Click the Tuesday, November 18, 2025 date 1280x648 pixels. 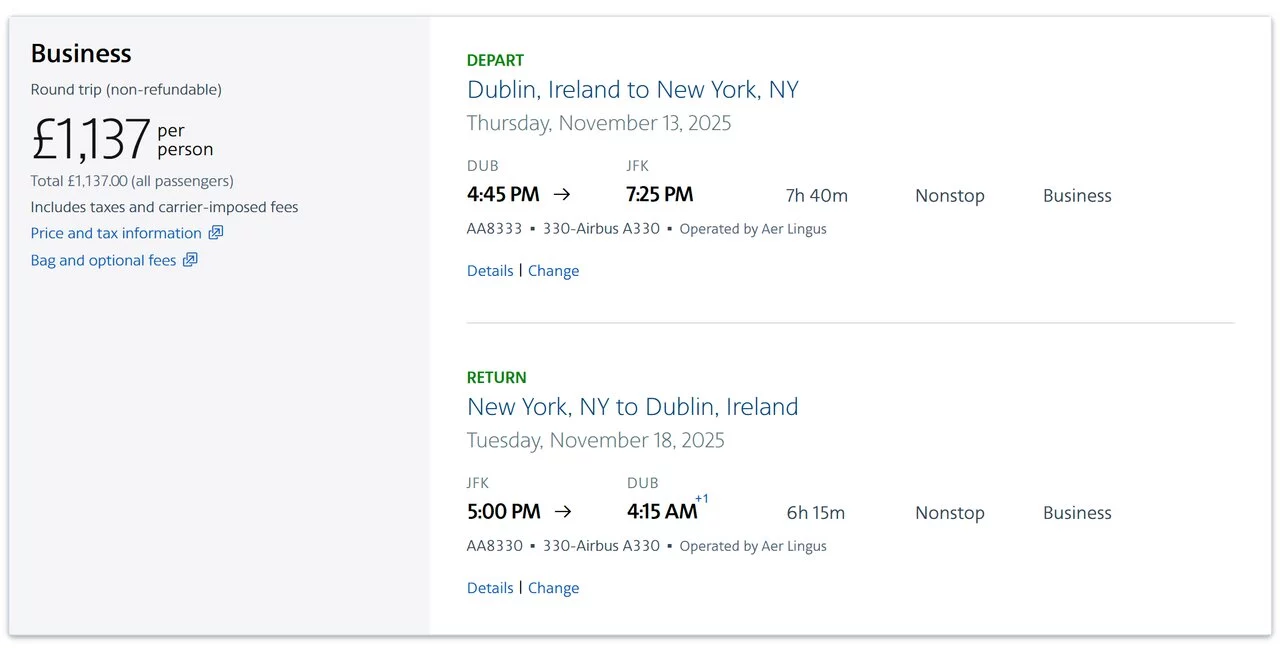coord(596,440)
